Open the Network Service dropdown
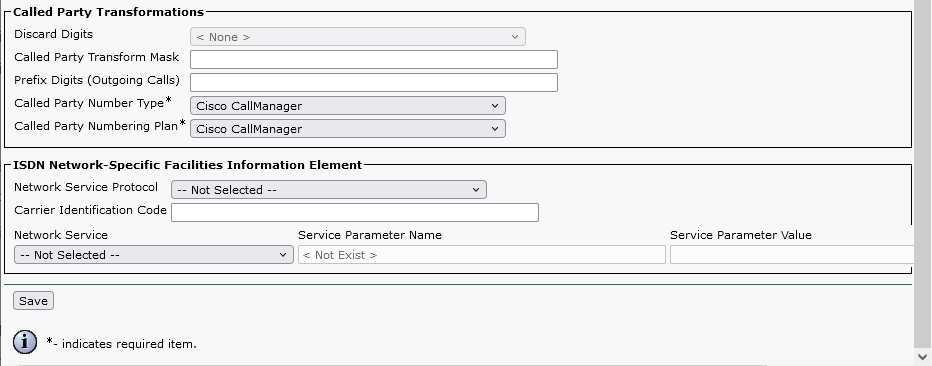 click(x=153, y=255)
